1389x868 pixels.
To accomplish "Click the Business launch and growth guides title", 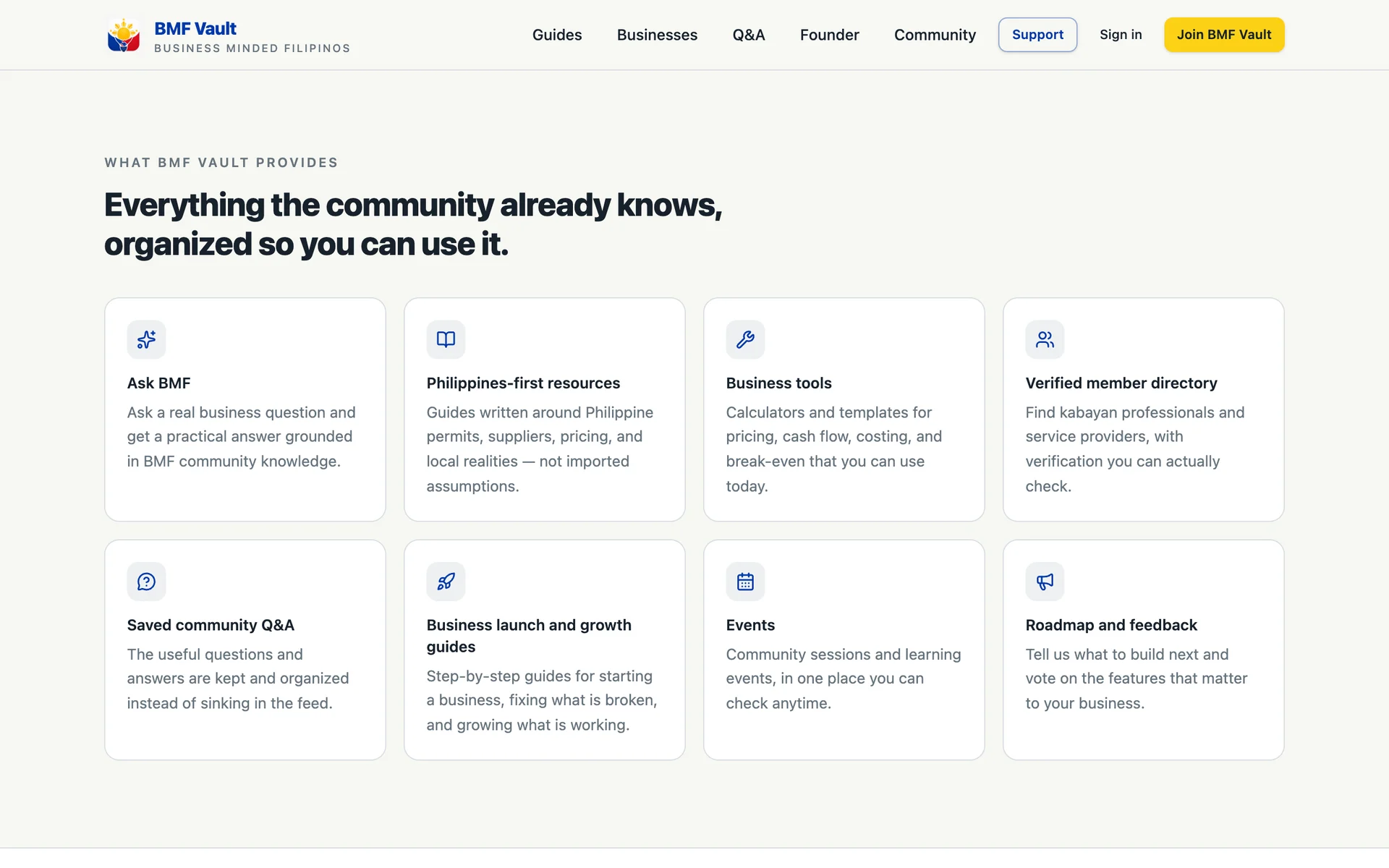I will coord(529,636).
